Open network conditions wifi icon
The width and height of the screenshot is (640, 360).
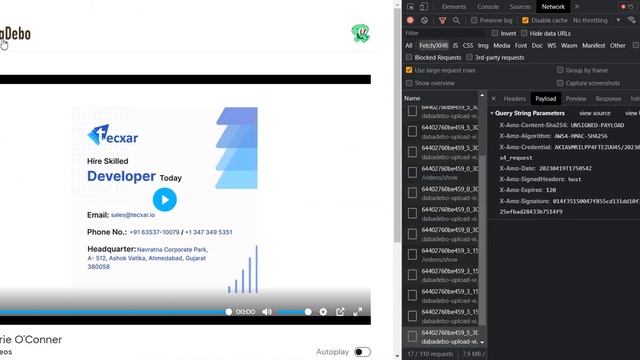tap(632, 20)
